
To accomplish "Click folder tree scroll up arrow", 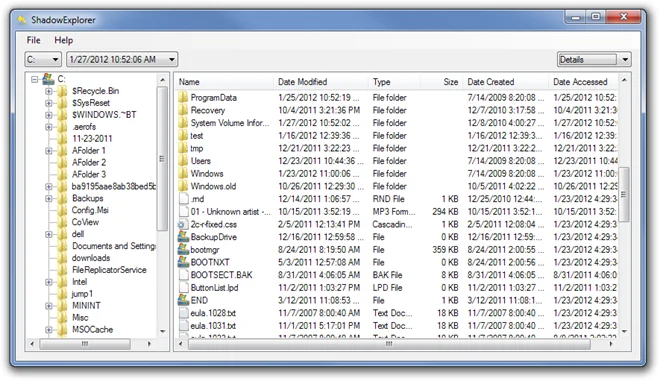I will click(x=162, y=80).
